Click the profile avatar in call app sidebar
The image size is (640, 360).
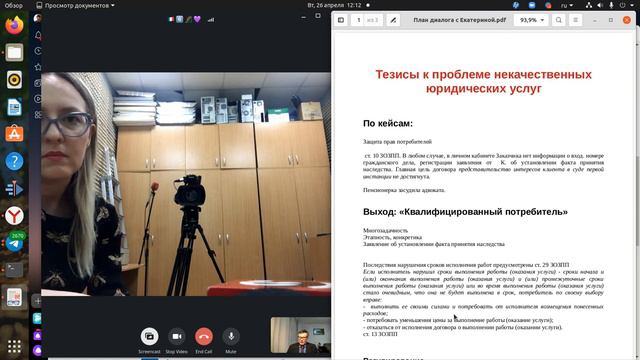click(x=38, y=18)
